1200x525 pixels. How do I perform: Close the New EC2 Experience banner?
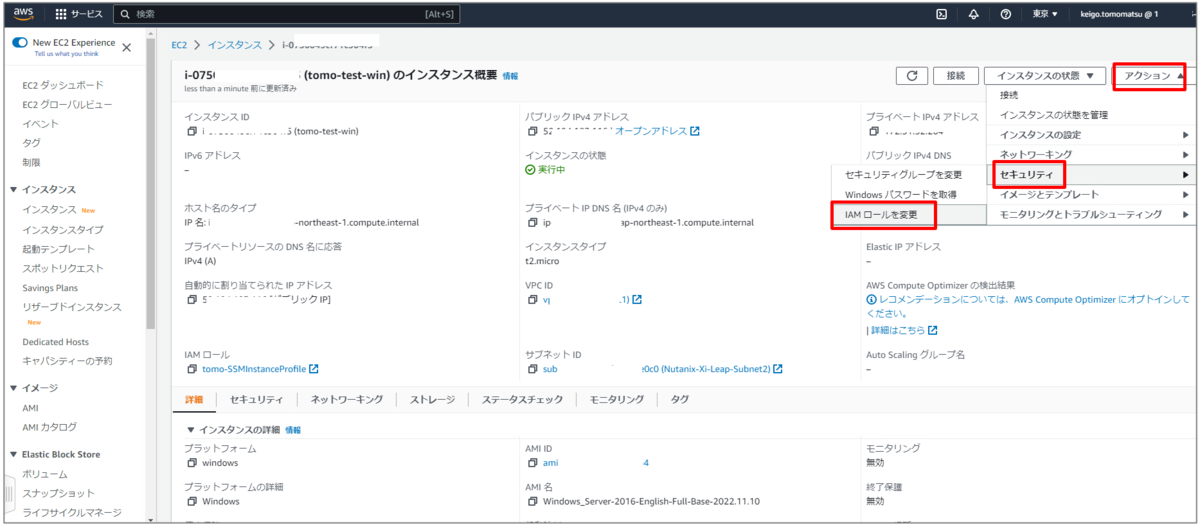tap(126, 48)
